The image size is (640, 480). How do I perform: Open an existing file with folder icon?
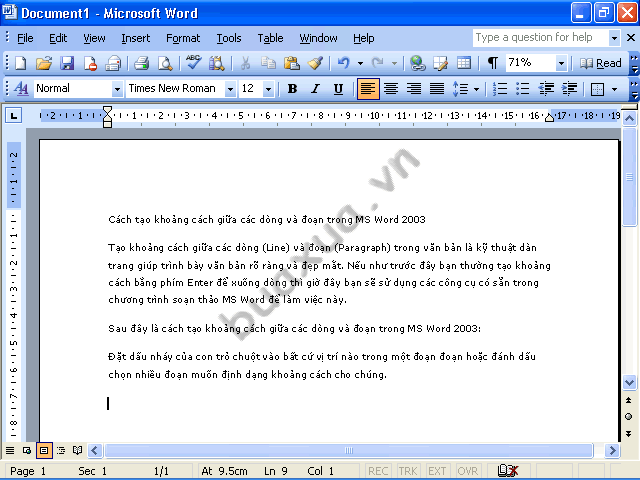[44, 63]
